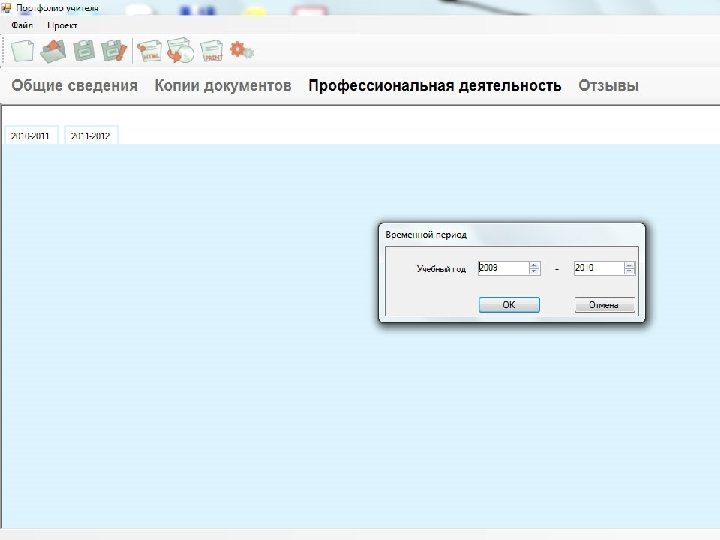The height and width of the screenshot is (540, 720).
Task: Decrease the end year 2010 with the down arrow
Action: [x=630, y=271]
